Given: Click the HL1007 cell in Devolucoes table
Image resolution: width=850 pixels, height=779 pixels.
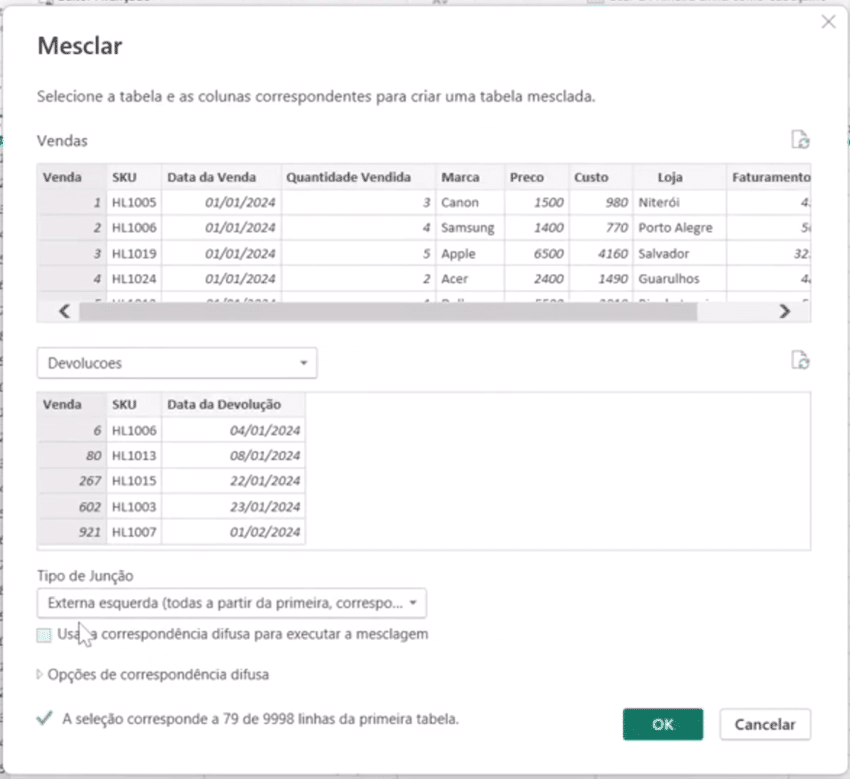Looking at the screenshot, I should click(134, 532).
